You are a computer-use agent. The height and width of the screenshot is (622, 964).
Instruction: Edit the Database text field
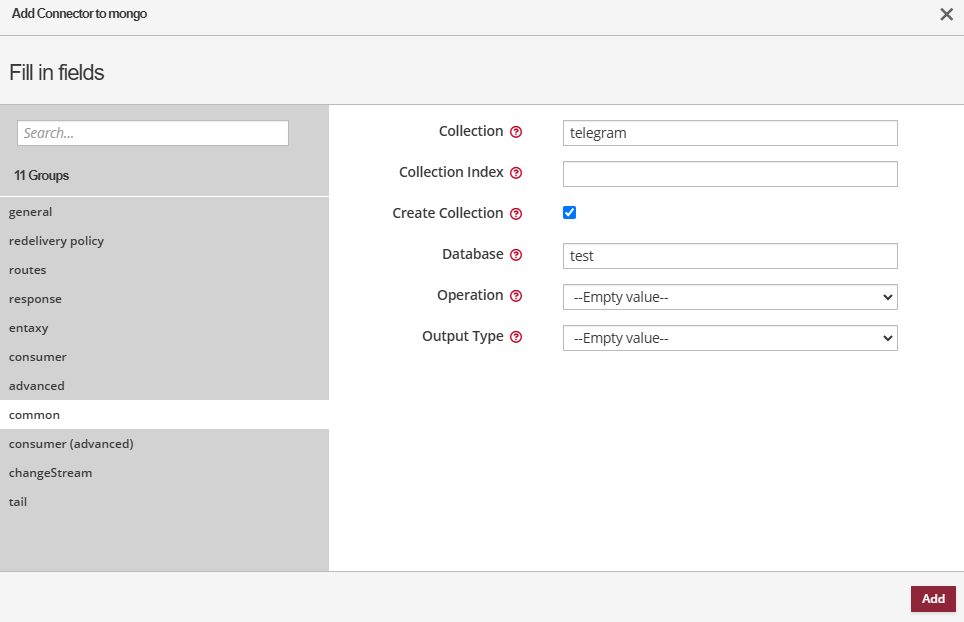[x=730, y=256]
